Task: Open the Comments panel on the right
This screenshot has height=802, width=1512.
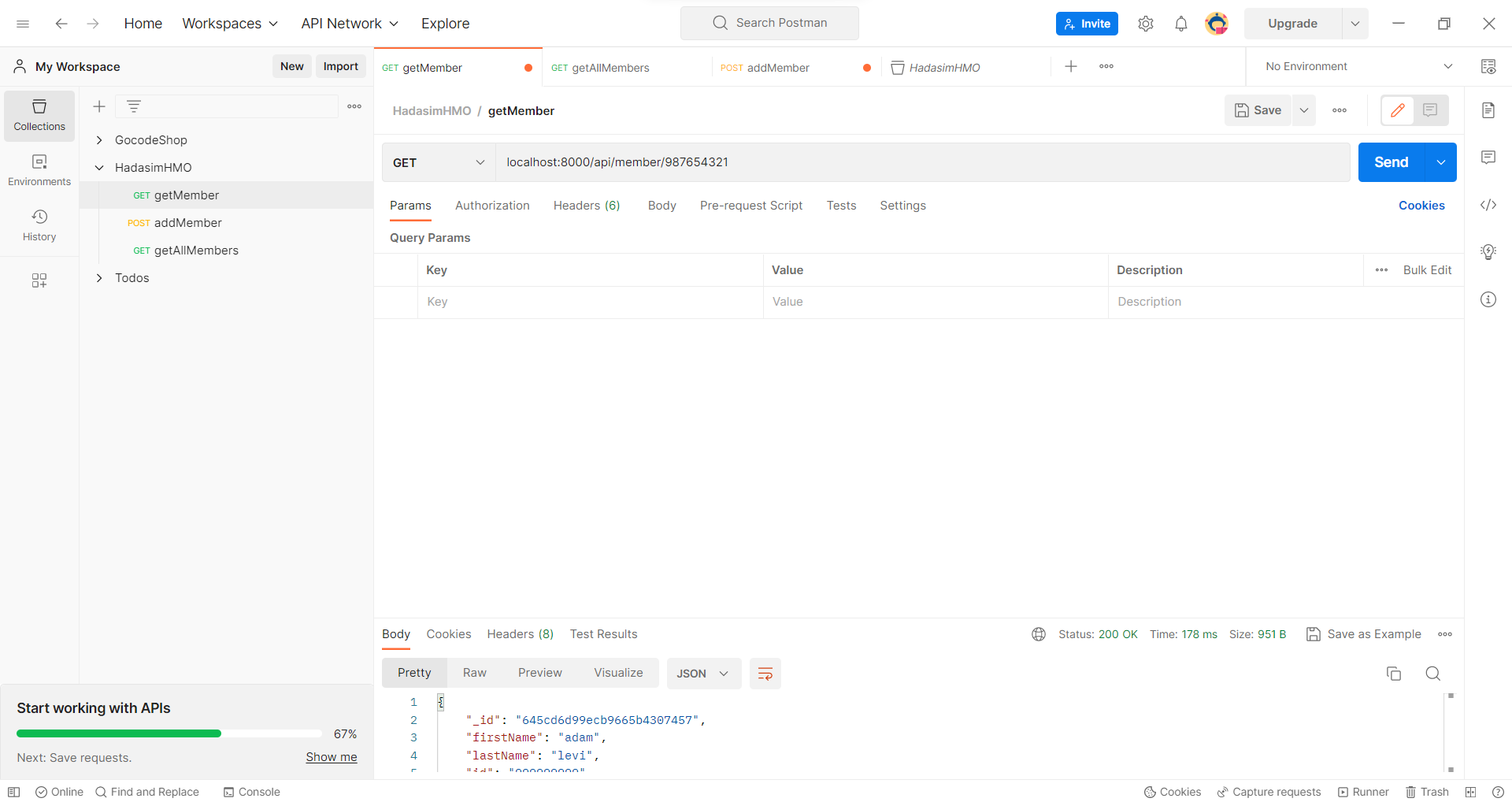Action: click(x=1488, y=158)
